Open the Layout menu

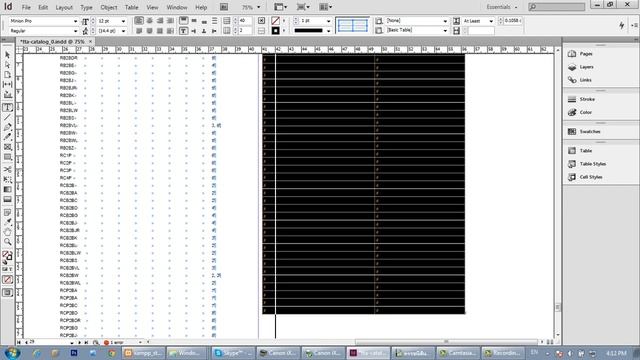pyautogui.click(x=64, y=7)
